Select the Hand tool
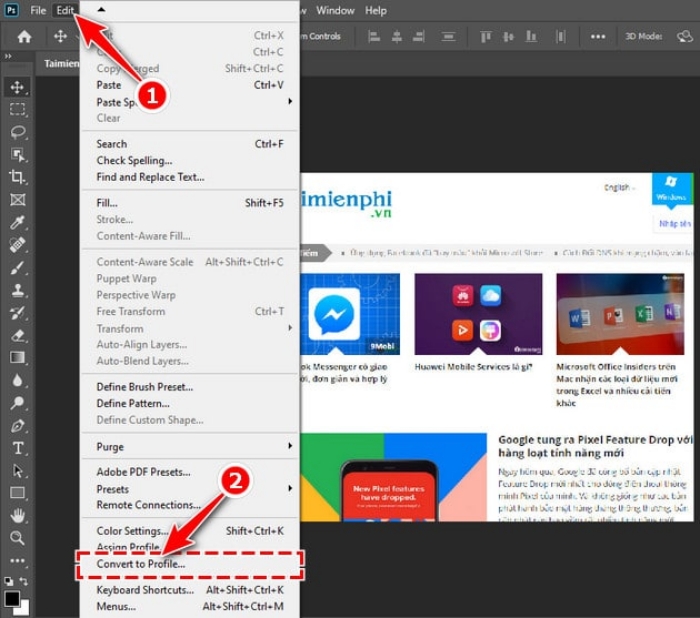The image size is (700, 618). pyautogui.click(x=17, y=516)
